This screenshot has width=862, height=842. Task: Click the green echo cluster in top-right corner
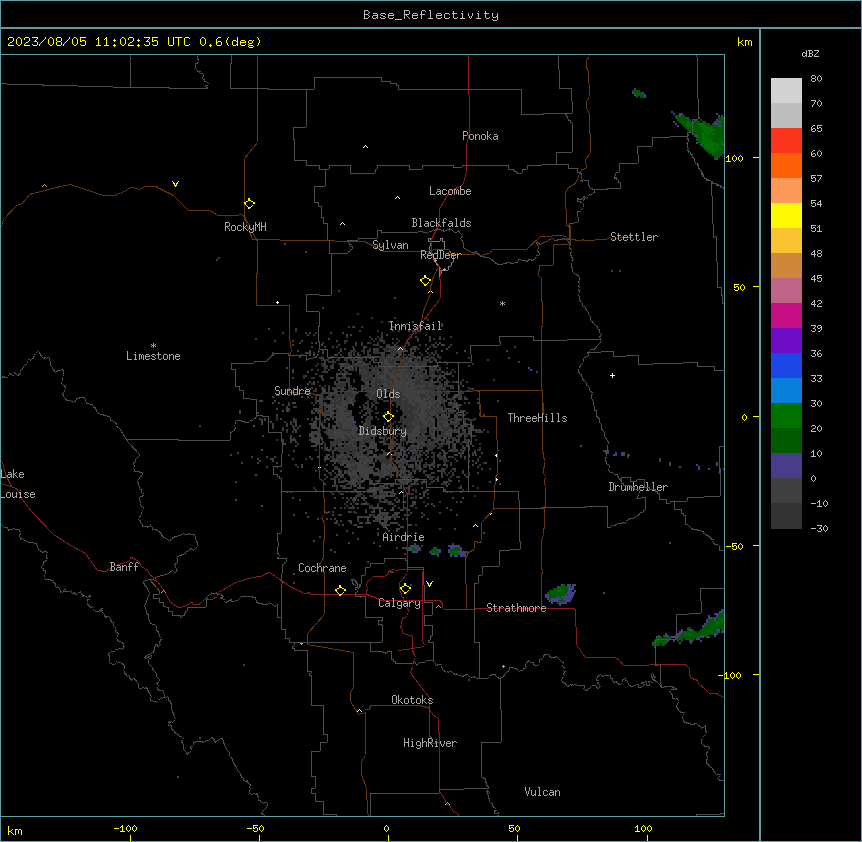click(x=700, y=133)
